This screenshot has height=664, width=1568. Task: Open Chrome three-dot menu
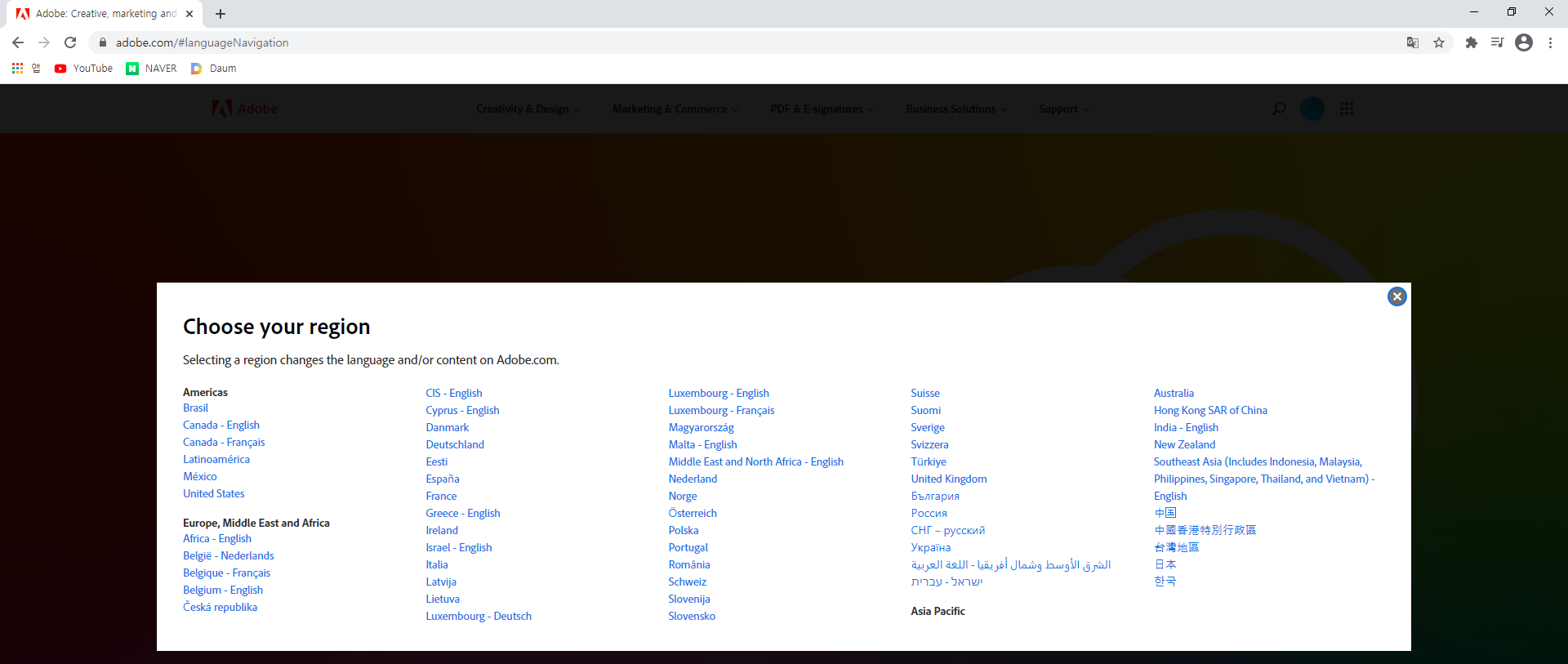coord(1550,42)
